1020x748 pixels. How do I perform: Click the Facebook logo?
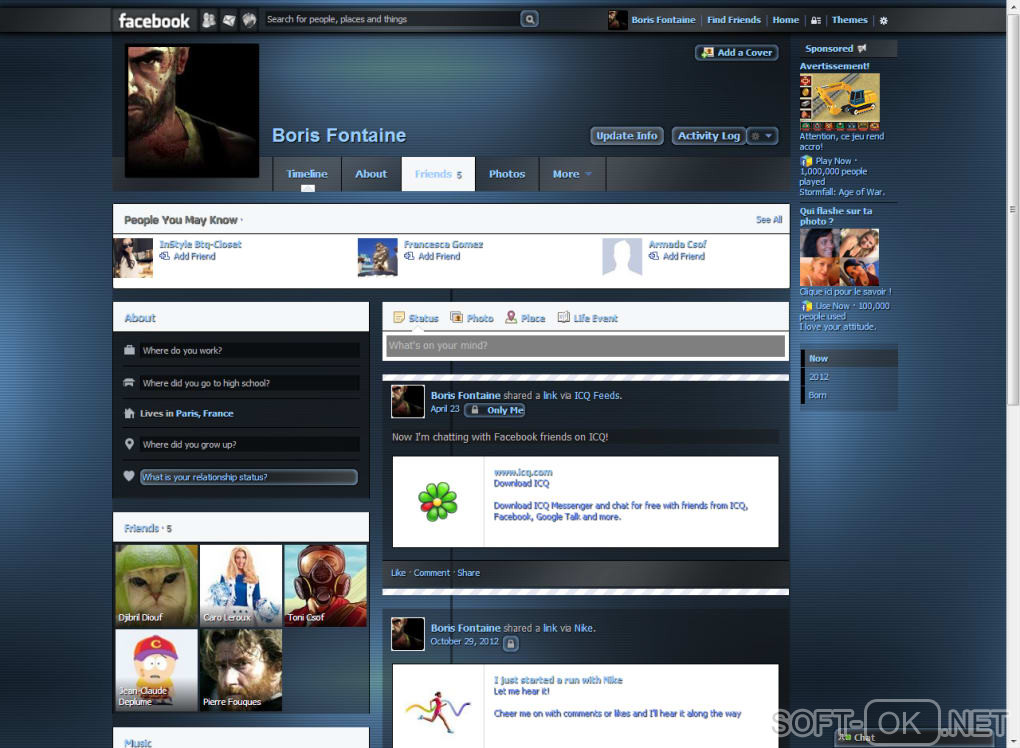154,21
